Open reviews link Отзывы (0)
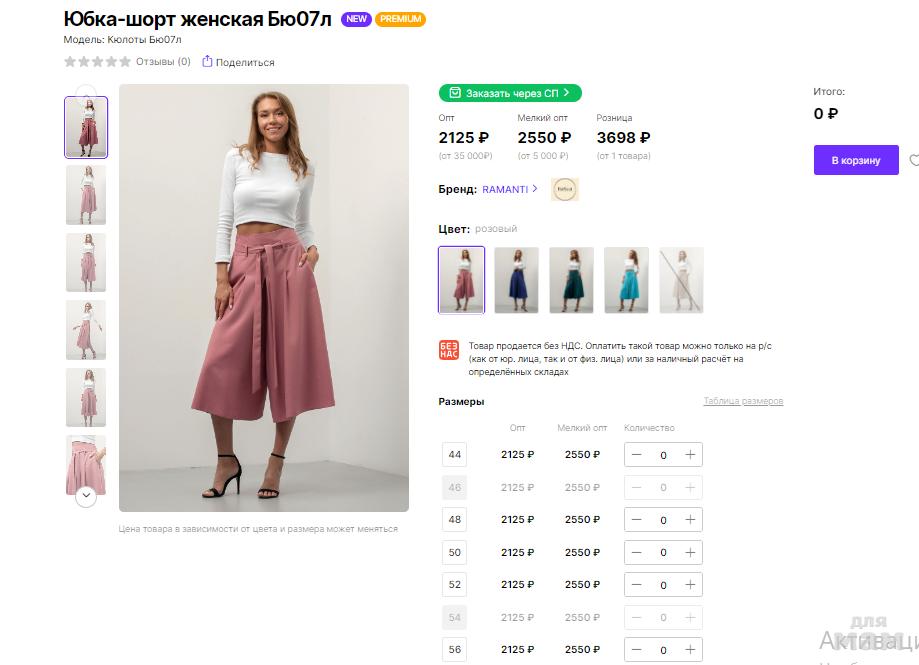This screenshot has width=919, height=665. click(163, 62)
